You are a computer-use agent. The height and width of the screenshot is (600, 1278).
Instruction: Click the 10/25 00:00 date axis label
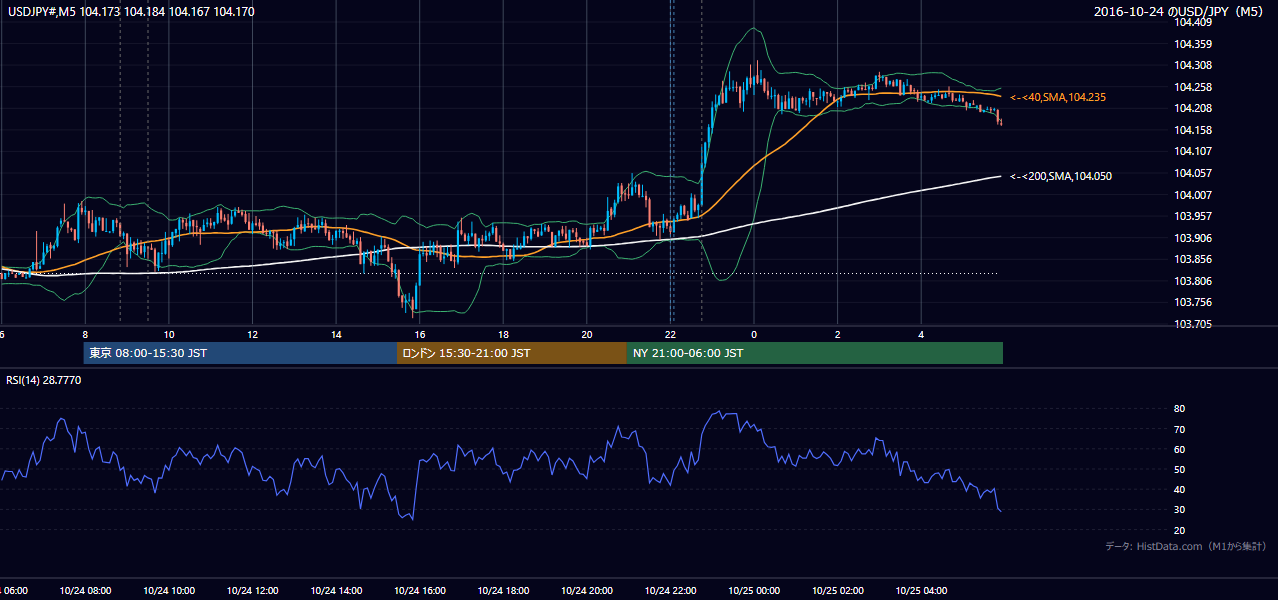pos(754,590)
